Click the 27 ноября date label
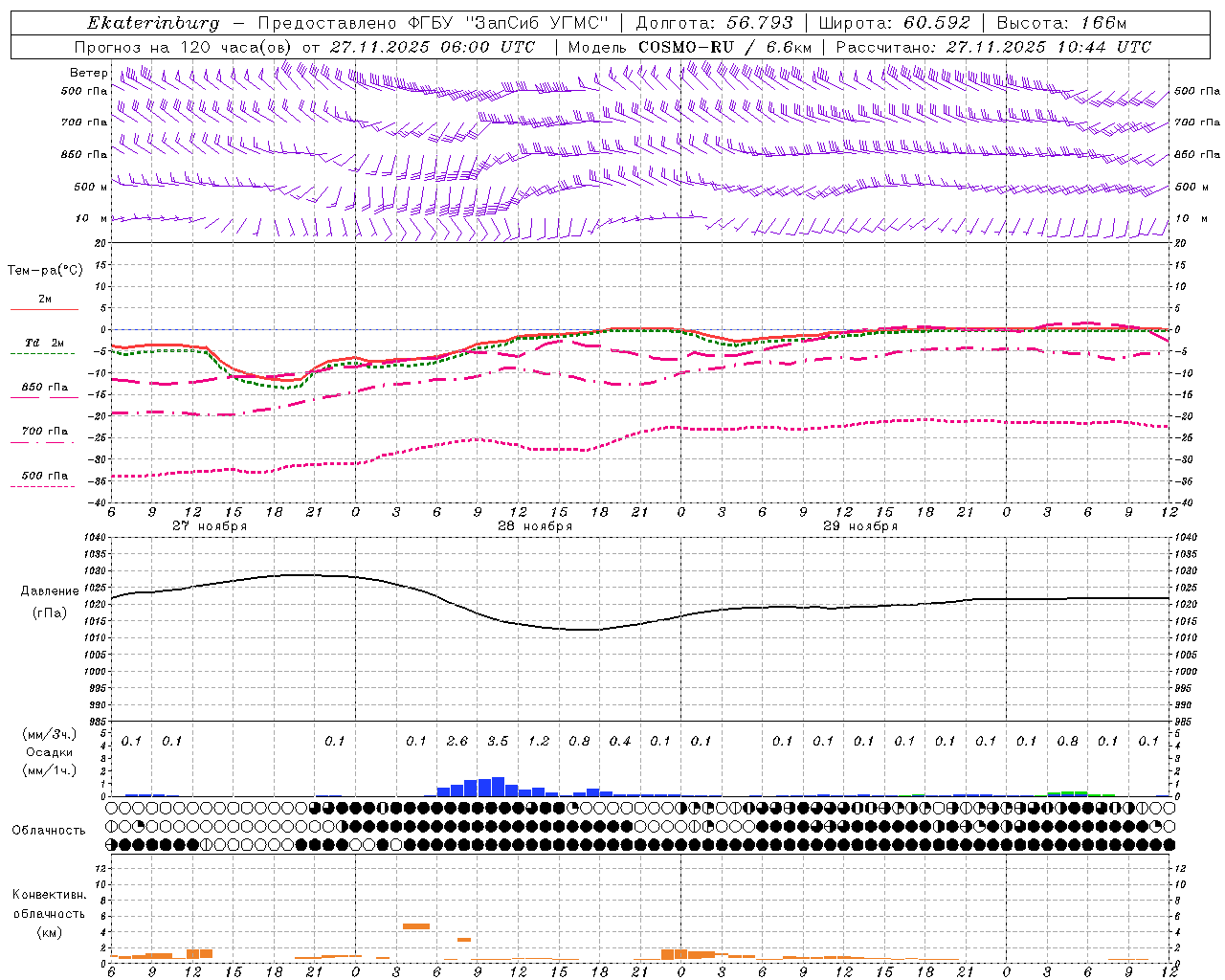This screenshot has width=1225, height=980. (x=210, y=526)
